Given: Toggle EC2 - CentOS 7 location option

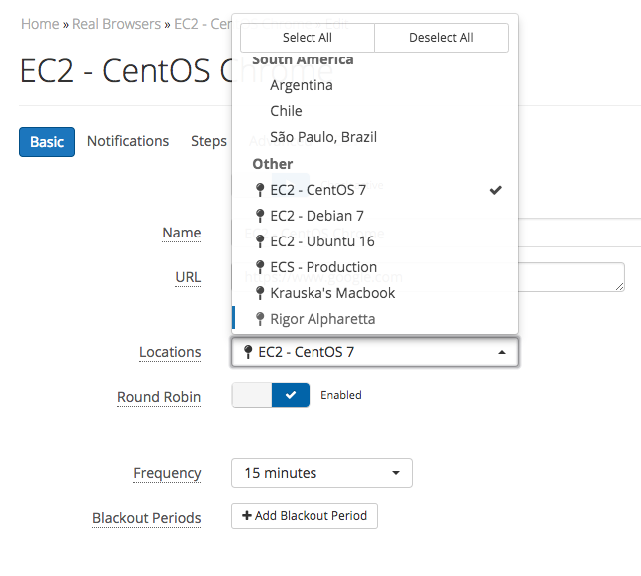Looking at the screenshot, I should (x=374, y=190).
